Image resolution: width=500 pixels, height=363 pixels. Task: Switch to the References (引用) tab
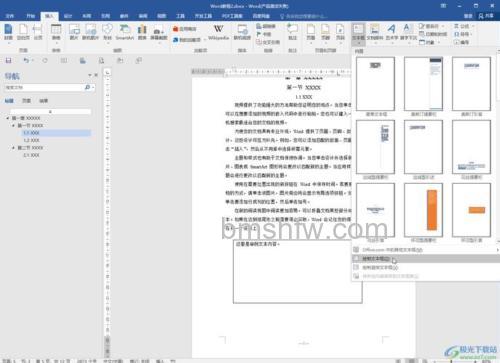105,16
